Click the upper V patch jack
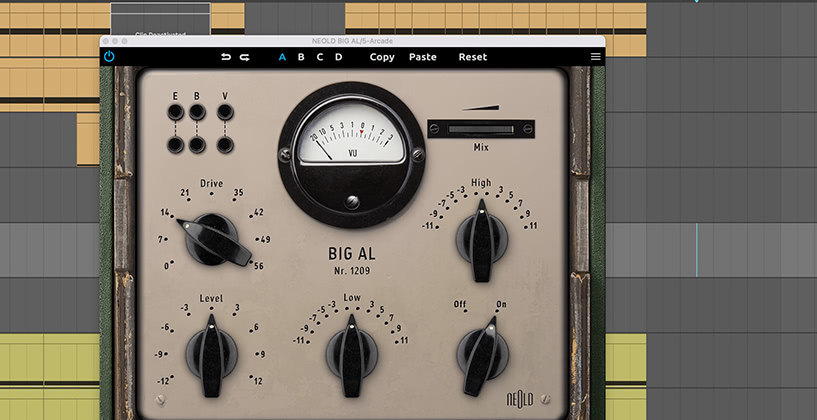The width and height of the screenshot is (817, 420). click(x=225, y=112)
